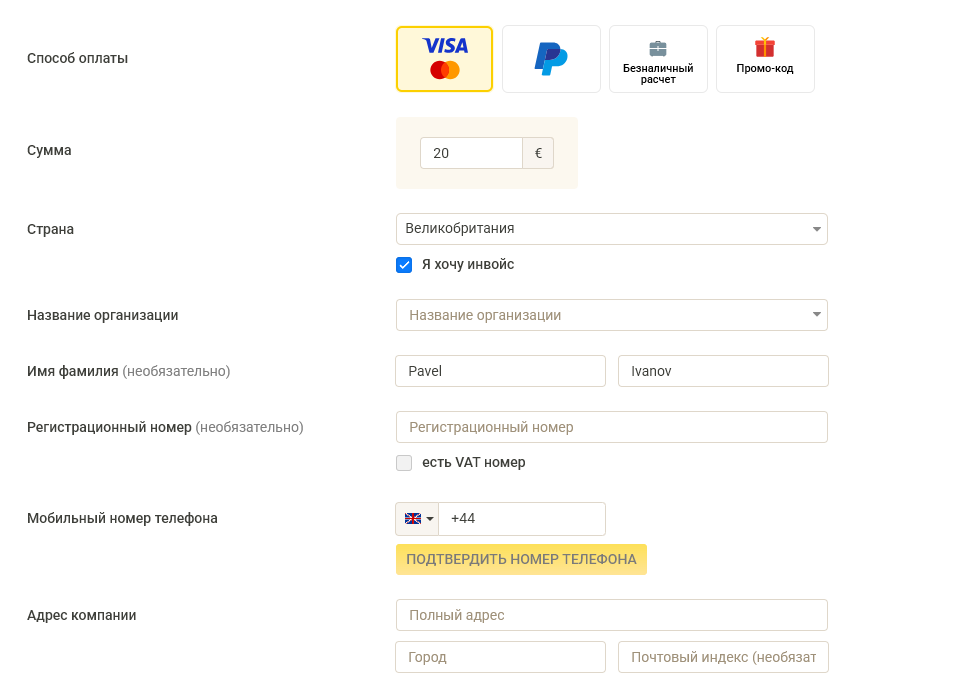Uncheck the Я хочу инвойс checkbox
The image size is (961, 691).
pos(404,265)
